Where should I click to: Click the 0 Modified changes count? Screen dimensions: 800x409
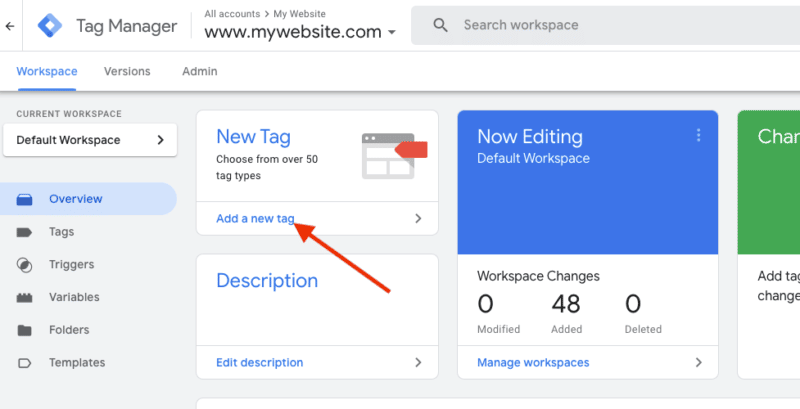[x=485, y=304]
